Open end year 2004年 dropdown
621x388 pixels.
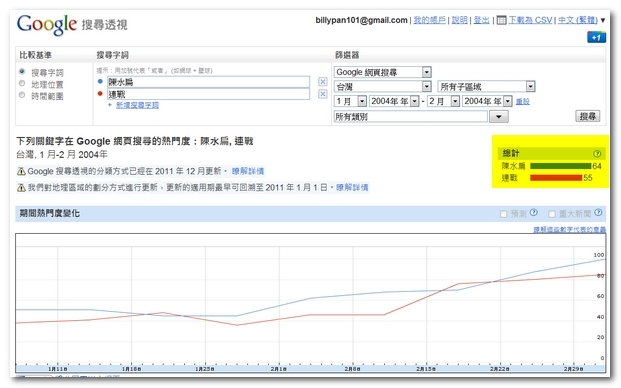488,101
